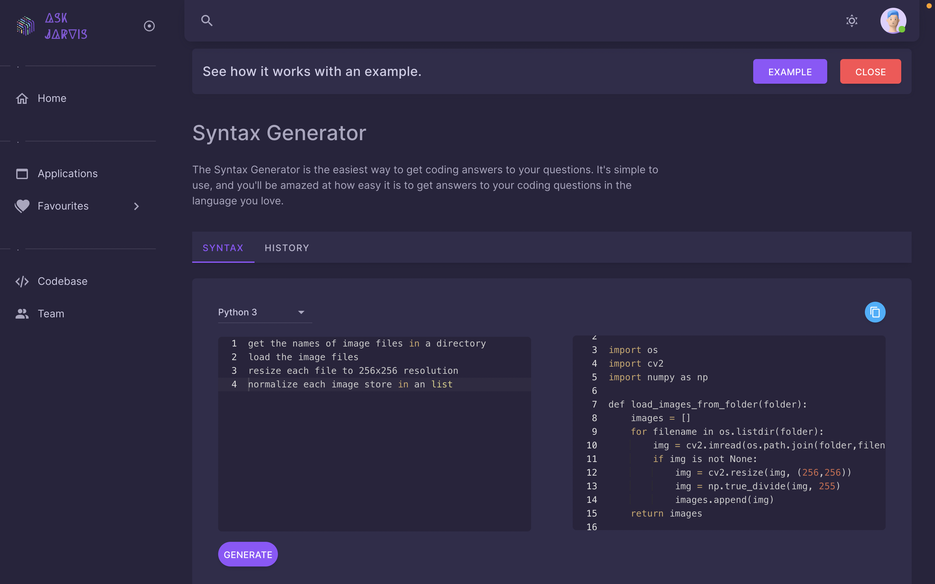Viewport: 935px width, 584px height.
Task: Select the Syntax tab
Action: [x=223, y=247]
